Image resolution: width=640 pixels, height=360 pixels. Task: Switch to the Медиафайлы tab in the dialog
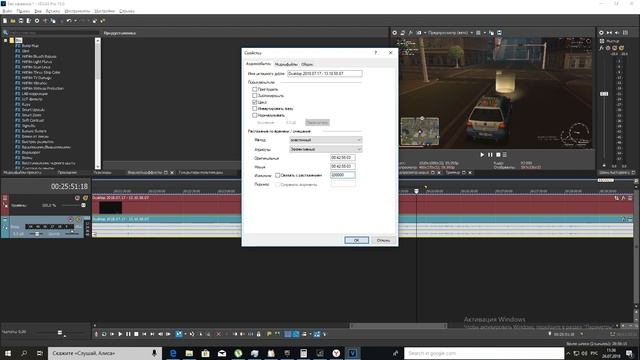click(286, 64)
